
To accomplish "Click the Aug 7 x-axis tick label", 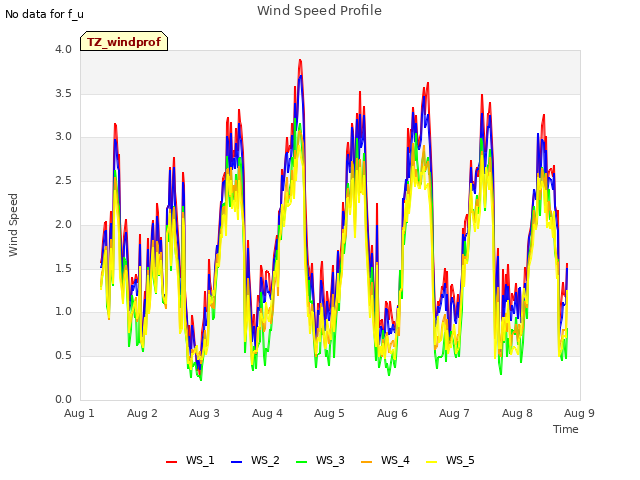I will (454, 413).
